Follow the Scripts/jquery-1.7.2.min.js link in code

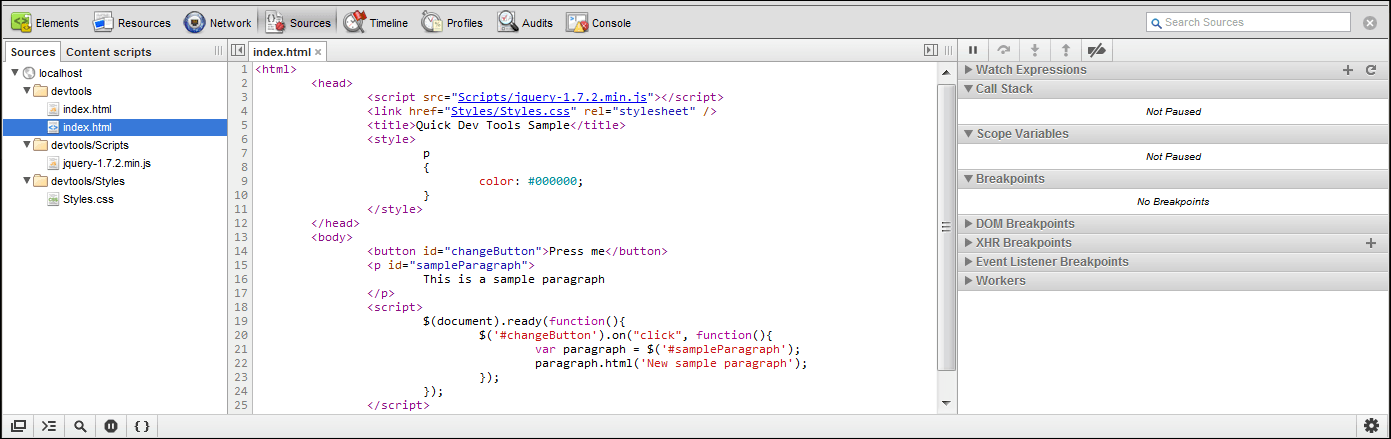[553, 97]
